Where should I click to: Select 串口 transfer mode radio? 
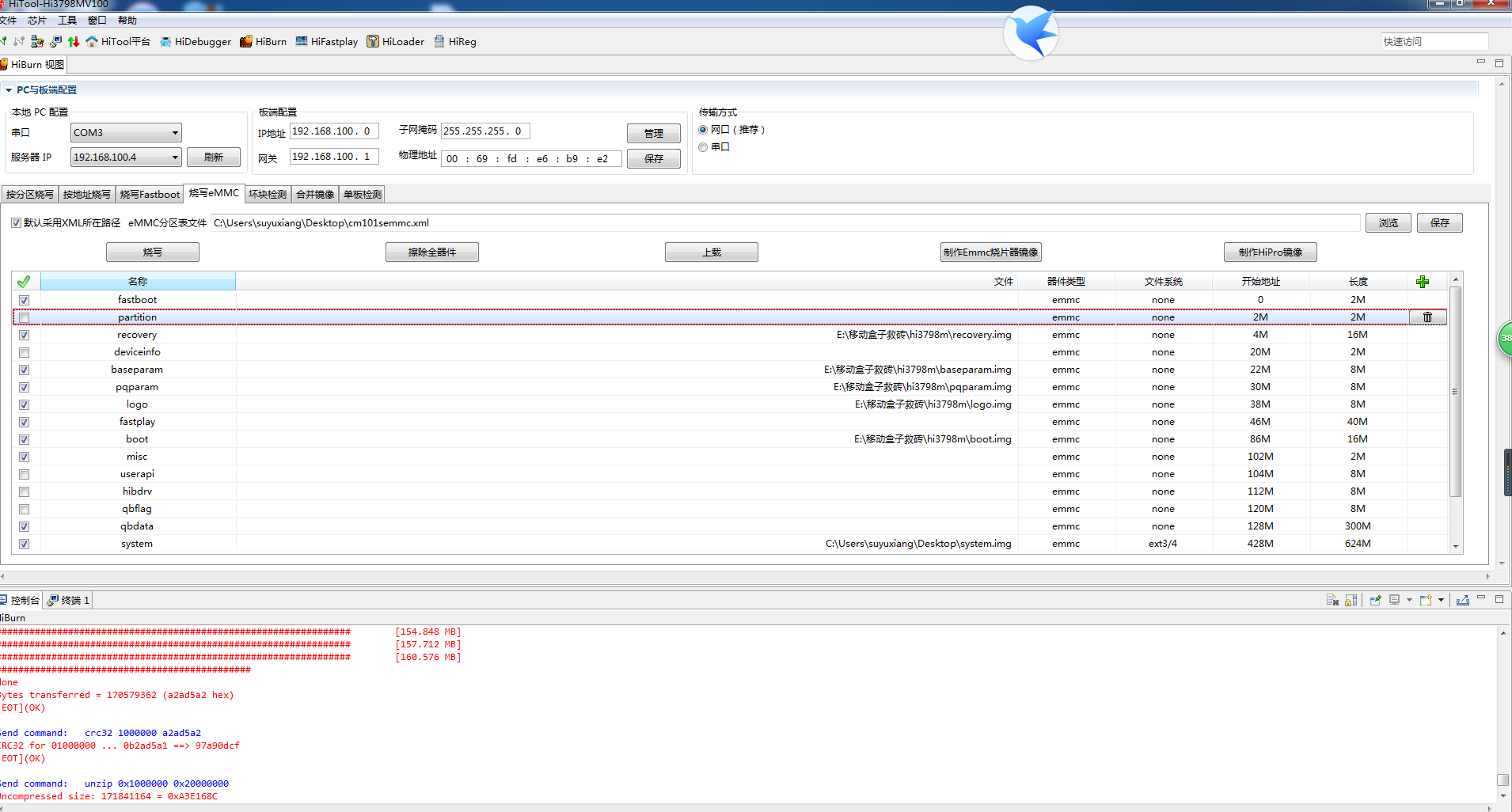[703, 147]
